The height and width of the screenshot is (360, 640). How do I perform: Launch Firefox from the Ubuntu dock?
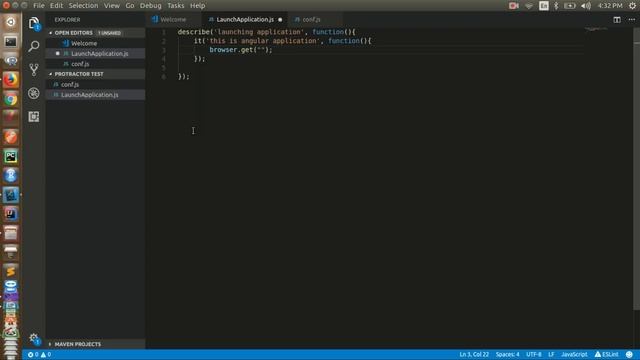[x=11, y=80]
